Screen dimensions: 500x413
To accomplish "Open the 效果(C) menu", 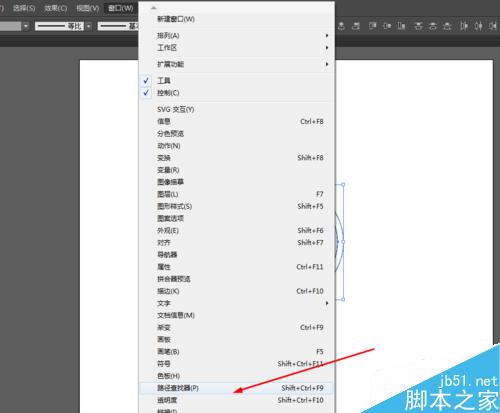I will (x=55, y=8).
